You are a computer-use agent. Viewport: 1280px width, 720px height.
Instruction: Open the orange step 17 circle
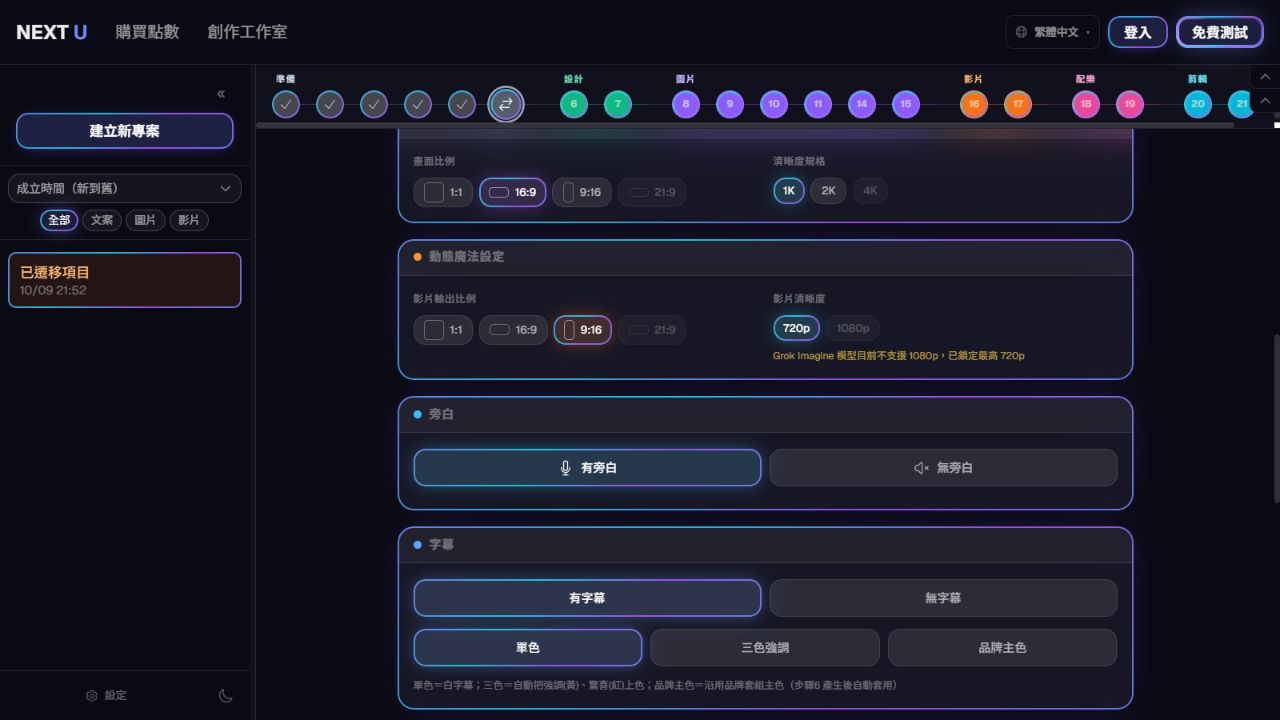(1018, 104)
